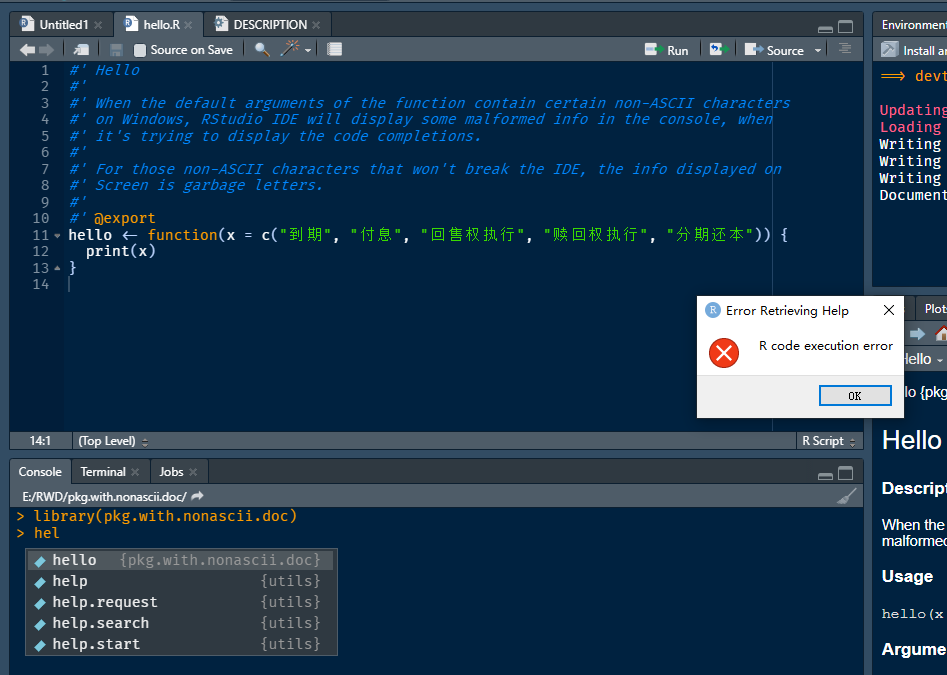Viewport: 947px width, 675px height.
Task: Click the Re-run previous code region icon
Action: 716,48
